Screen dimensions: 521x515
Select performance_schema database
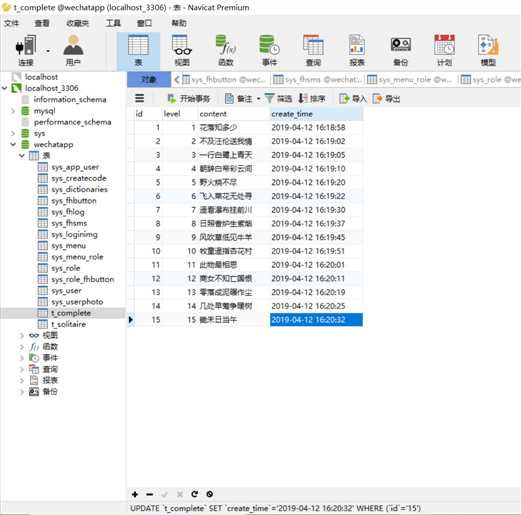pos(72,122)
